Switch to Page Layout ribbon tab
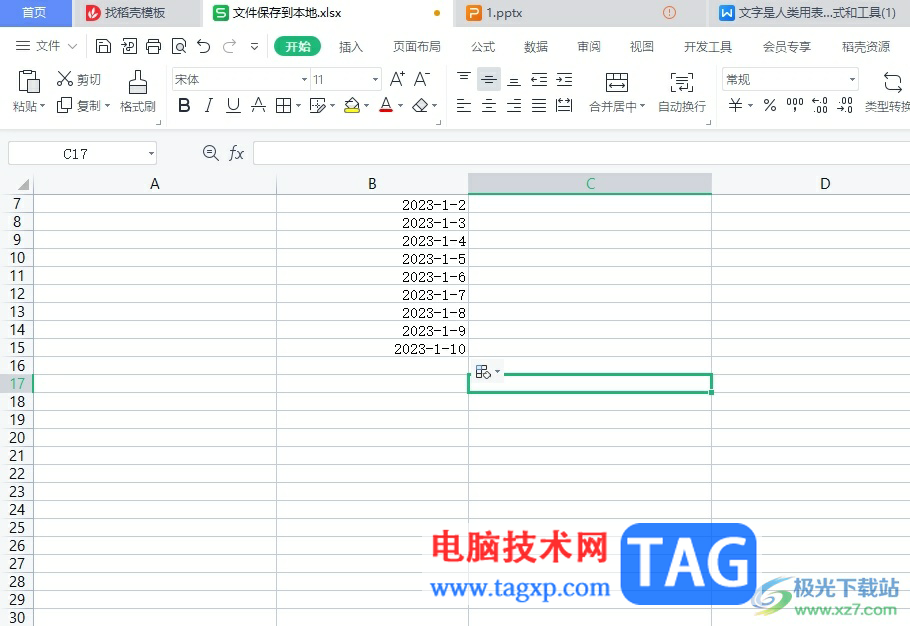Screen dimensions: 910x626 point(417,47)
